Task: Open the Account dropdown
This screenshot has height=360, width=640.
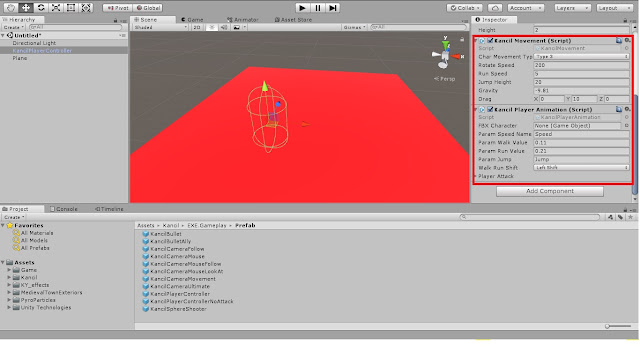Action: pos(526,8)
